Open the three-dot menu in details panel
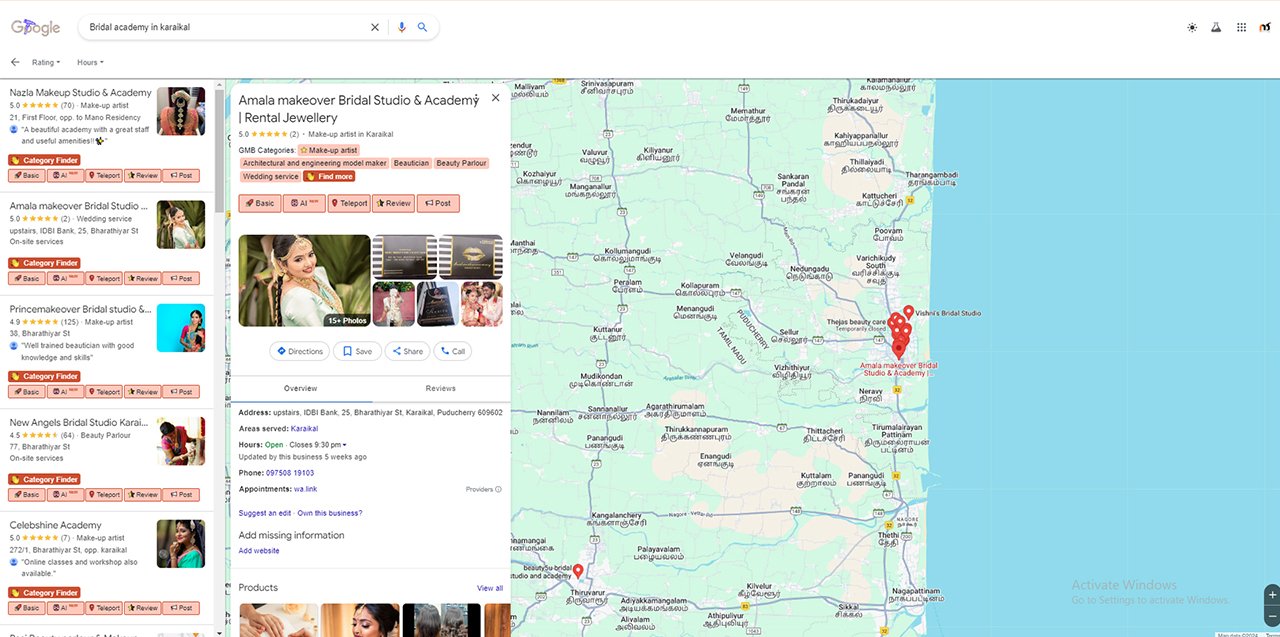 pyautogui.click(x=476, y=98)
